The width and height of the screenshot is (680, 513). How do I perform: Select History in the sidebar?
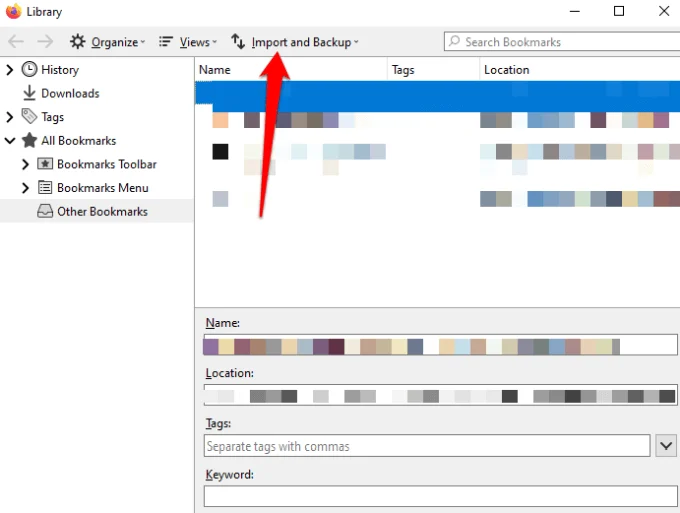point(60,69)
